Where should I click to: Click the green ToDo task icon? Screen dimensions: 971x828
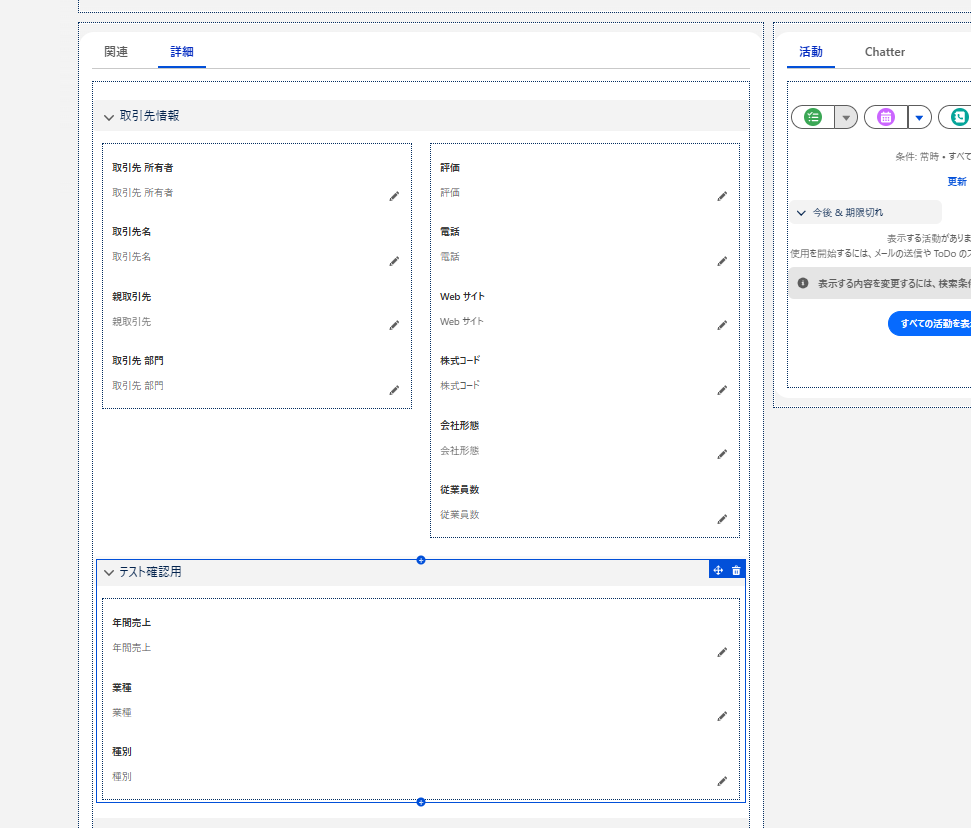tap(813, 117)
